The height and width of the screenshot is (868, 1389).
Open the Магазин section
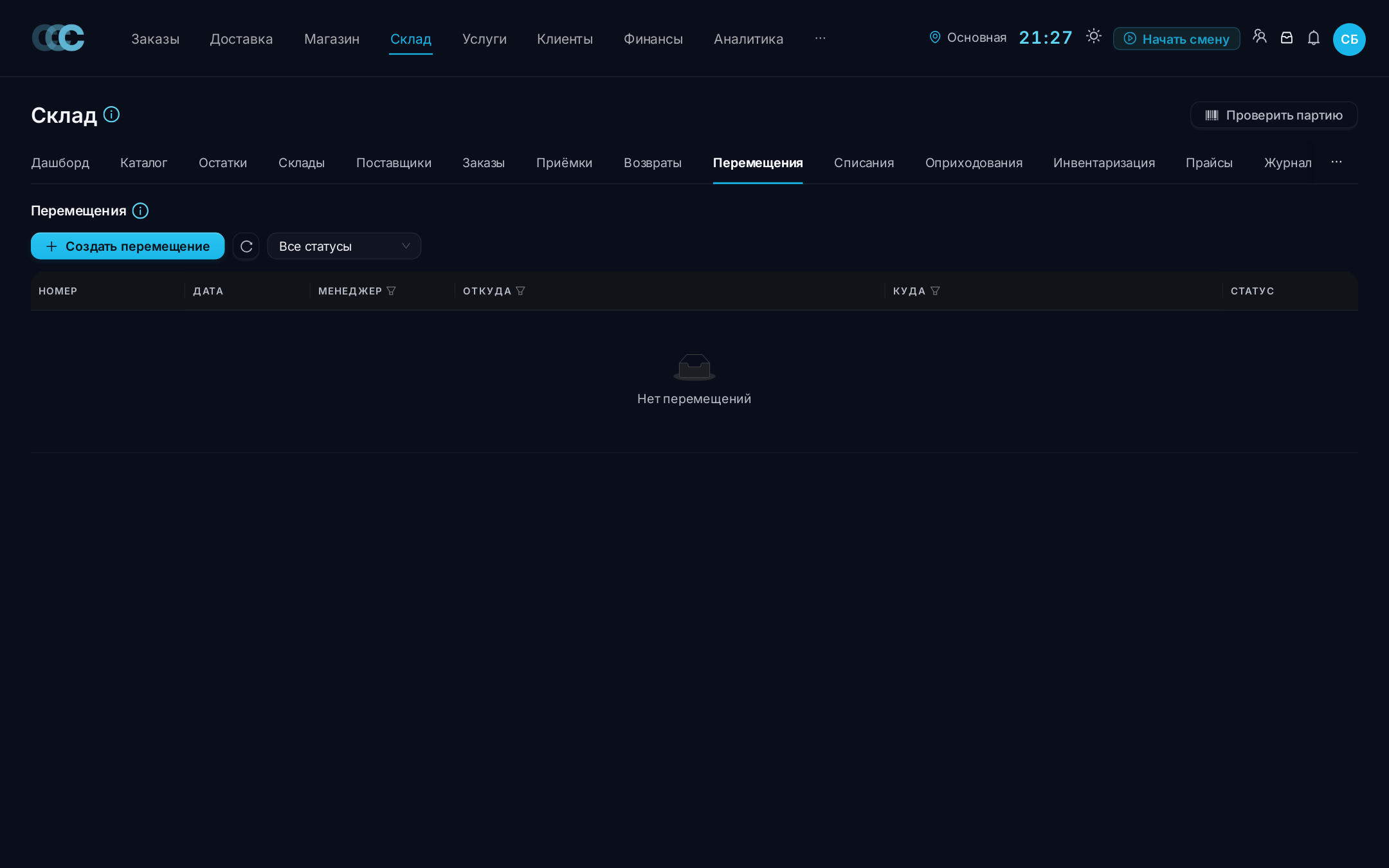pos(332,39)
